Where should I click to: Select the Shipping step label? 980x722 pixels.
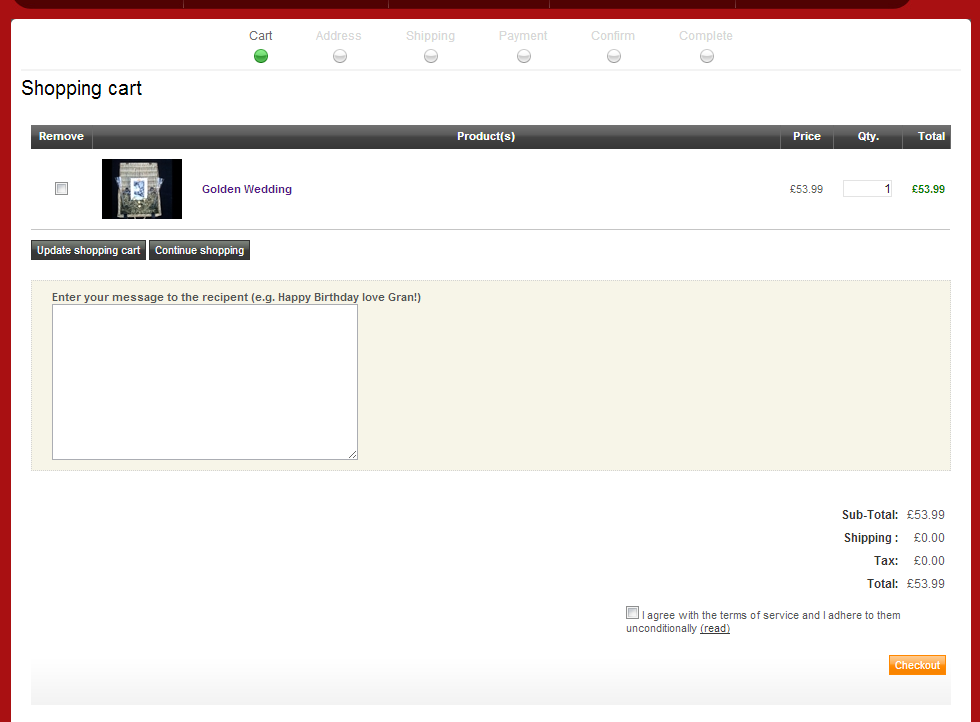pyautogui.click(x=430, y=36)
